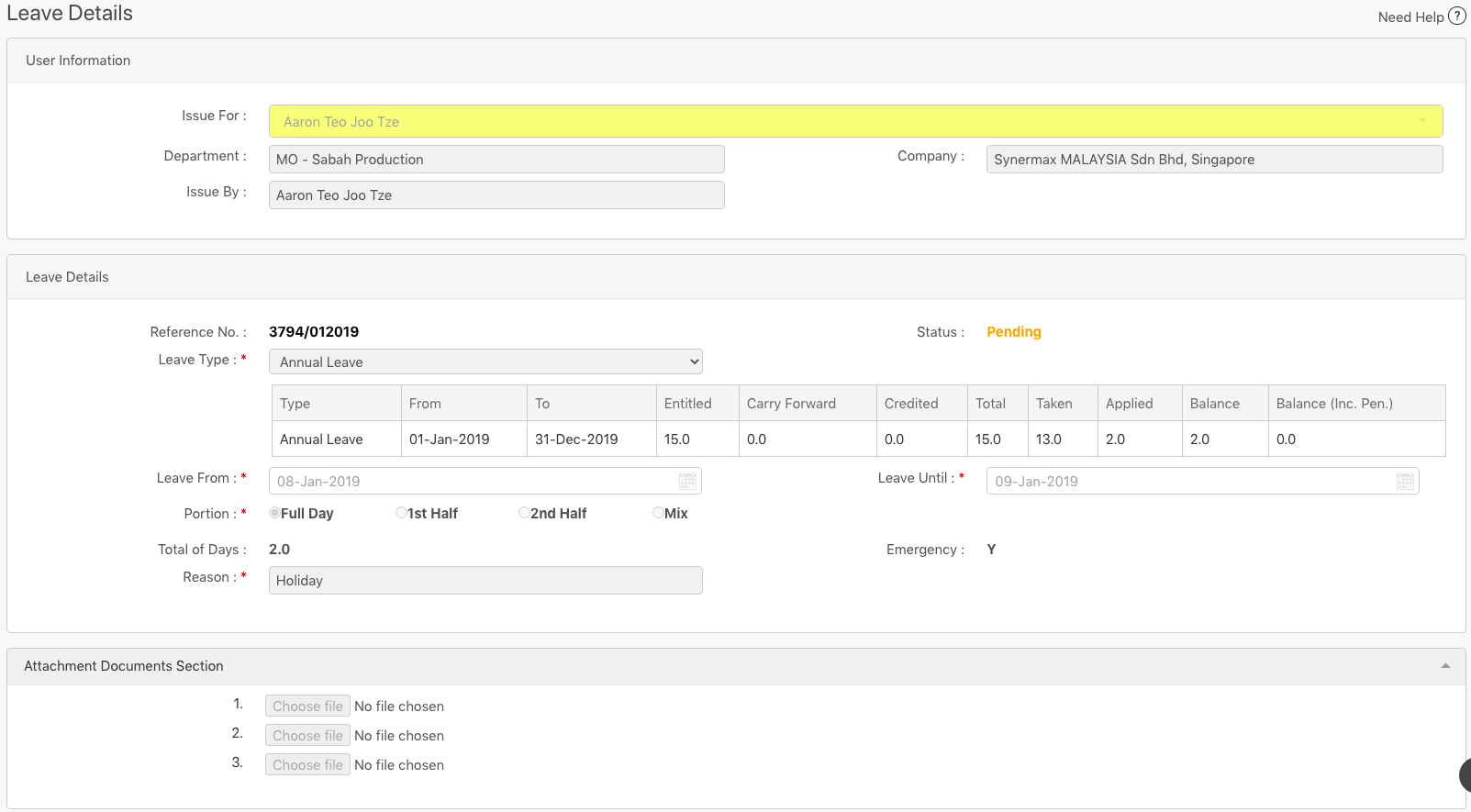The width and height of the screenshot is (1471, 812).
Task: Select 1st Half portion radio
Action: click(401, 513)
